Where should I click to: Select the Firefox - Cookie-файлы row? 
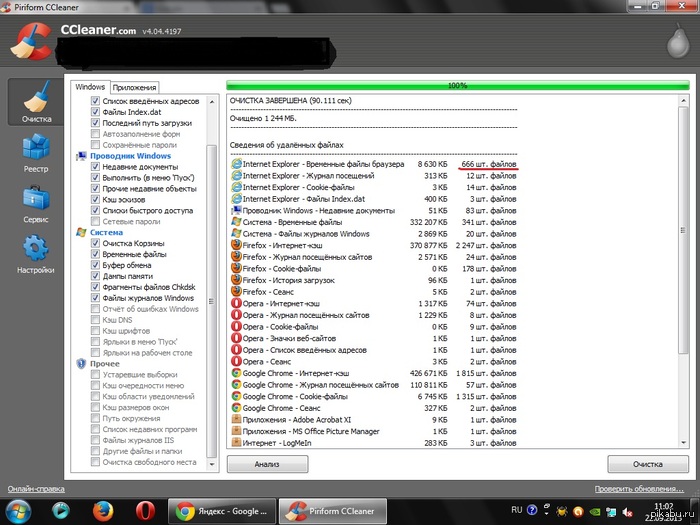point(374,268)
